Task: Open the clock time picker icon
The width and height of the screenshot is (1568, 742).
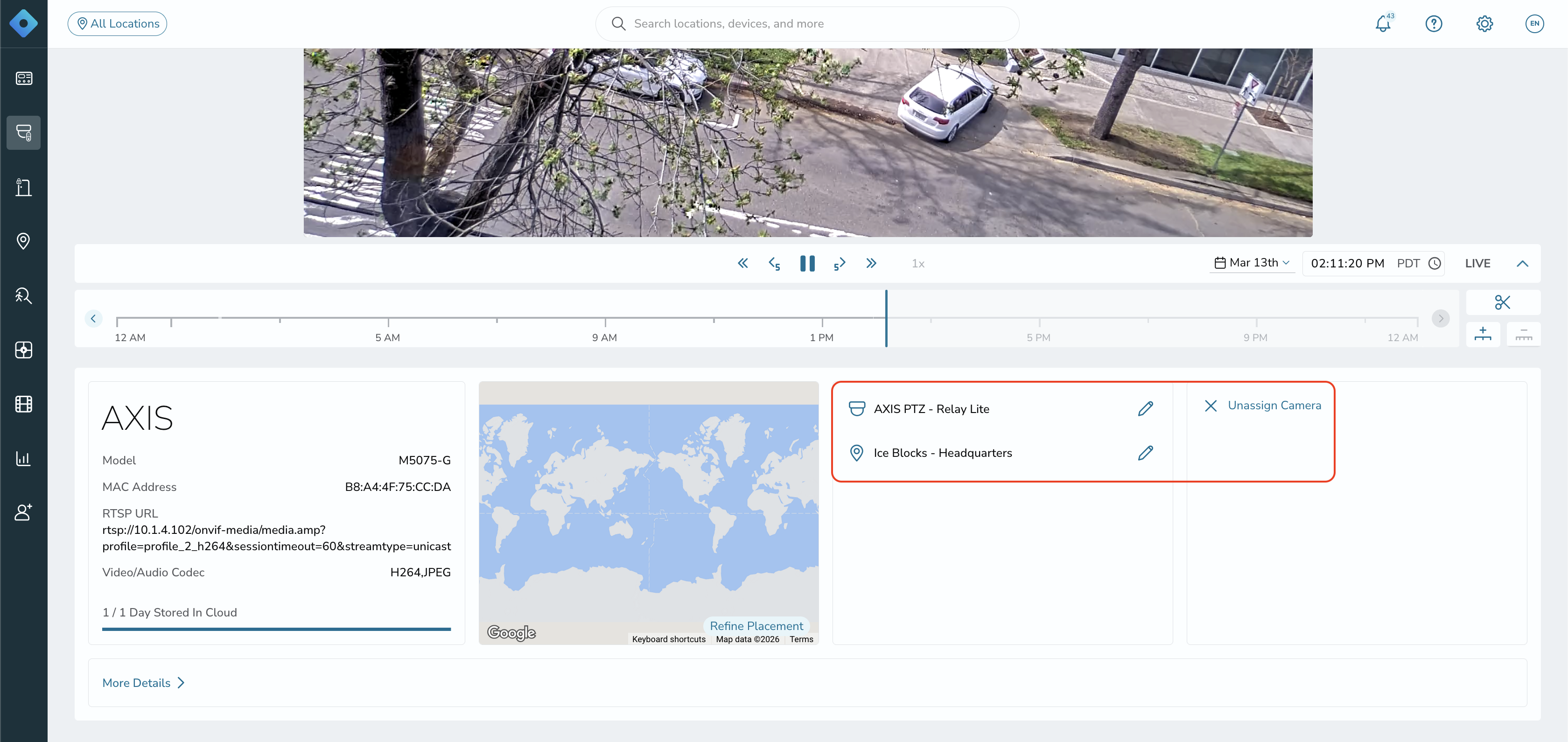Action: [1435, 264]
